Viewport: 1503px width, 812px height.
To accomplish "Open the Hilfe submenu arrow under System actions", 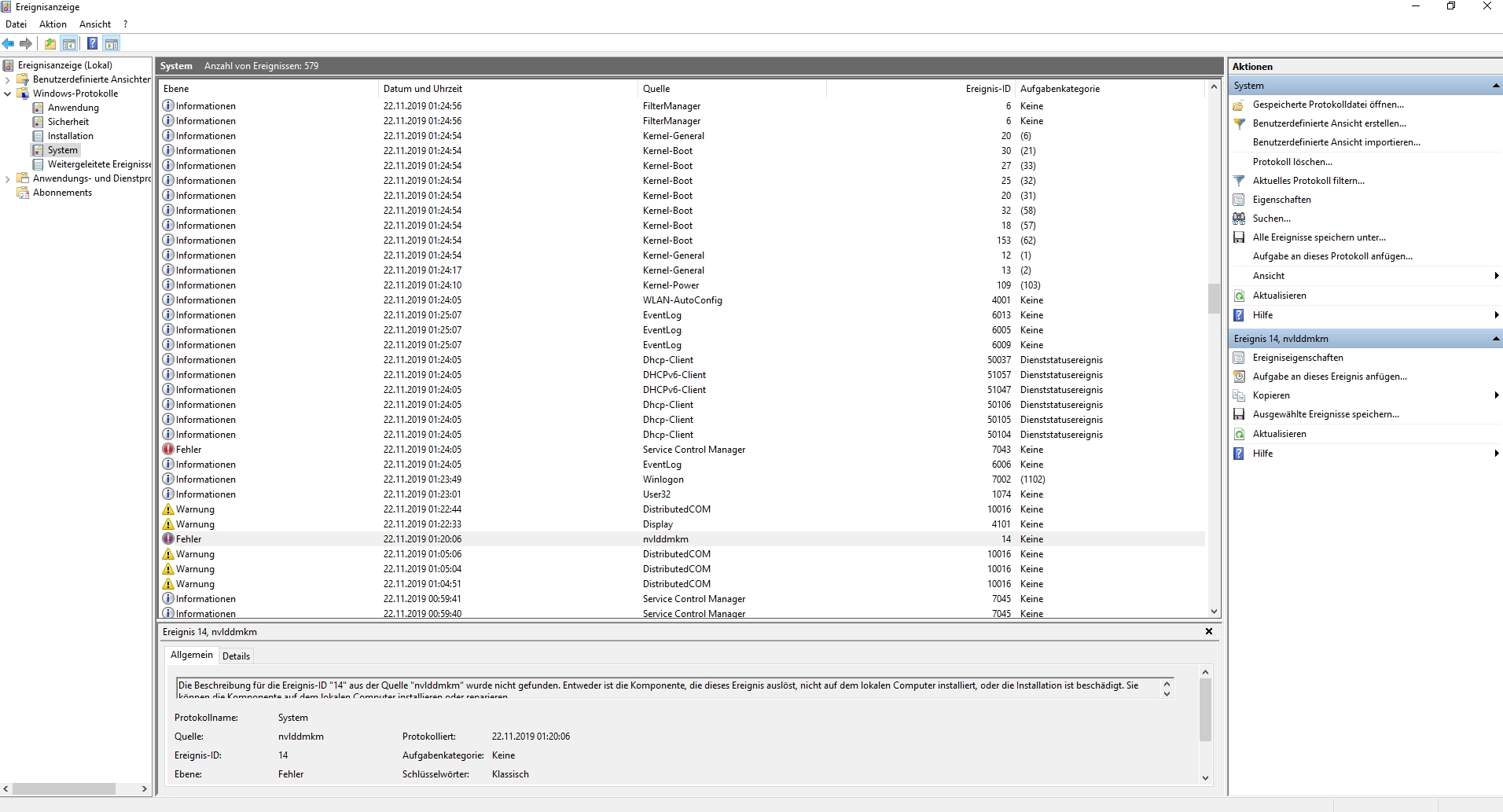I will 1496,315.
